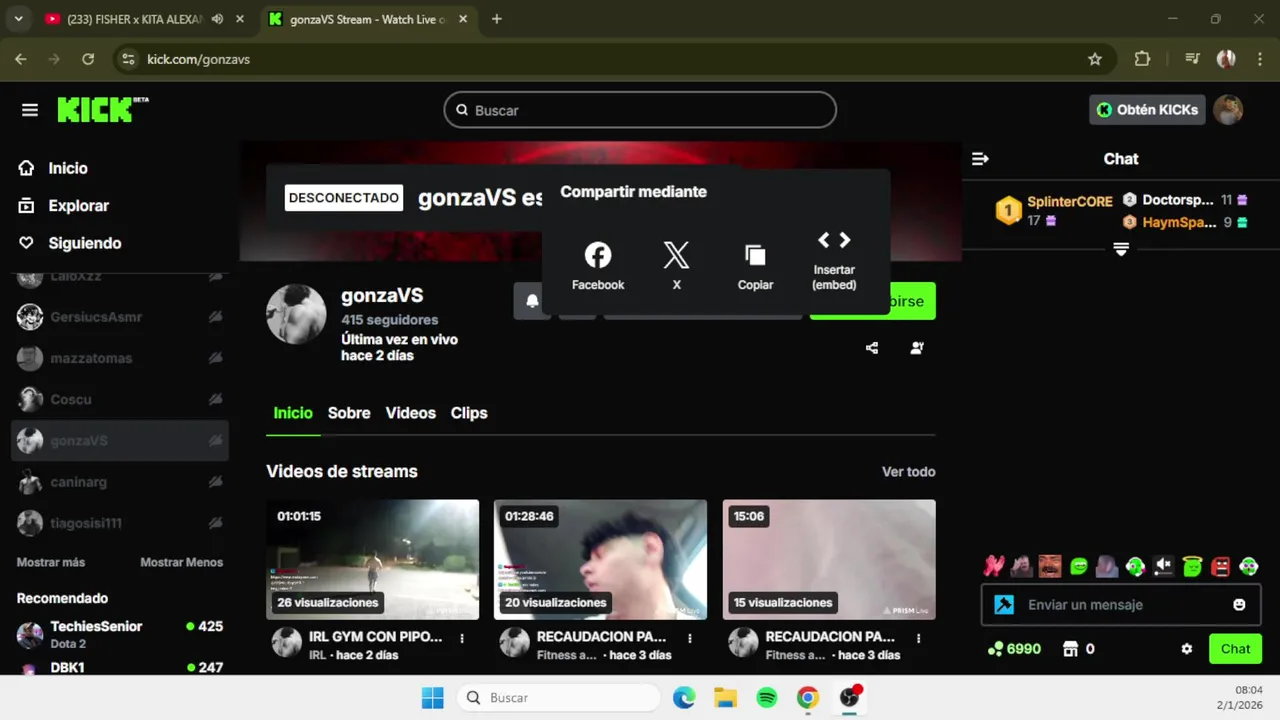Open the profile avatar menu in Kick header
The image size is (1280, 720).
point(1228,110)
